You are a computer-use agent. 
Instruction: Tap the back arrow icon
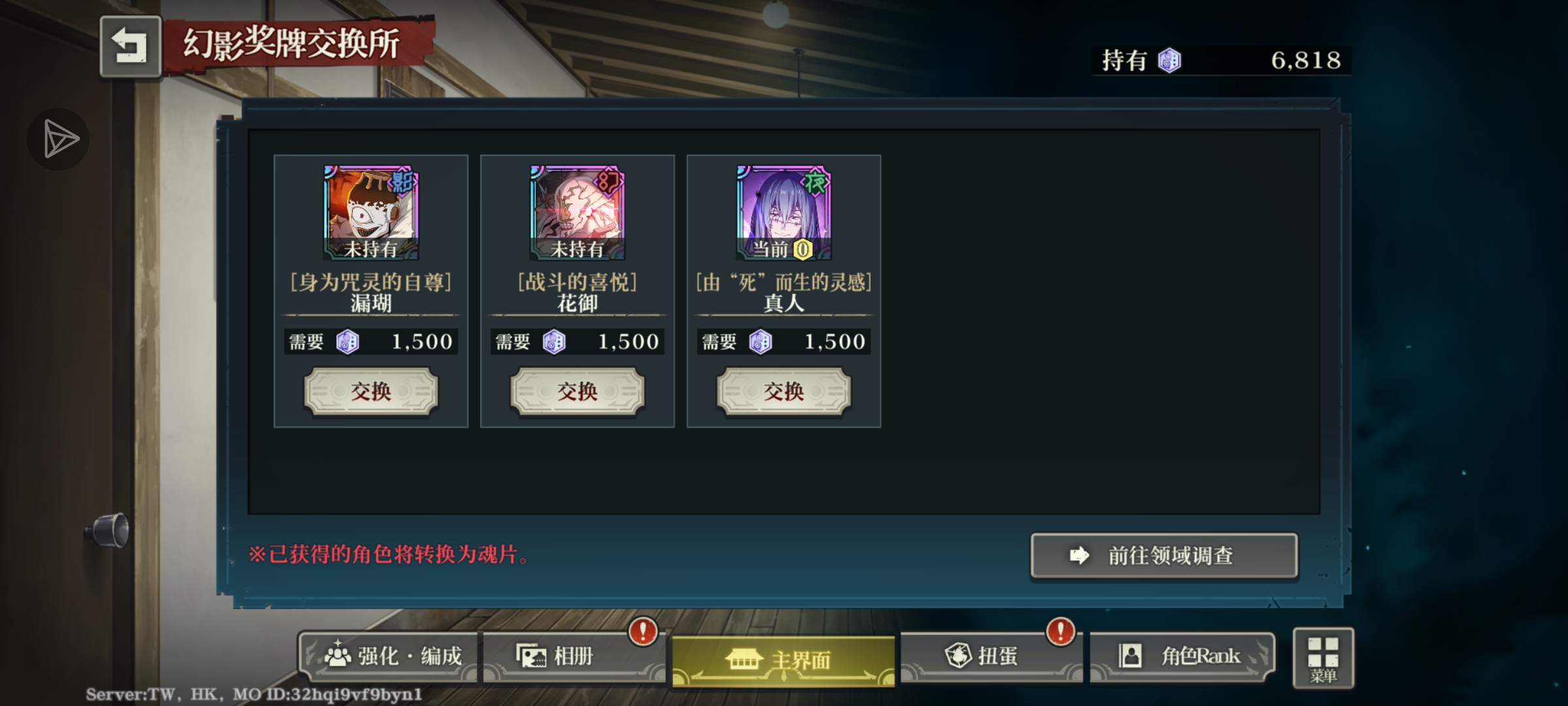click(x=130, y=46)
